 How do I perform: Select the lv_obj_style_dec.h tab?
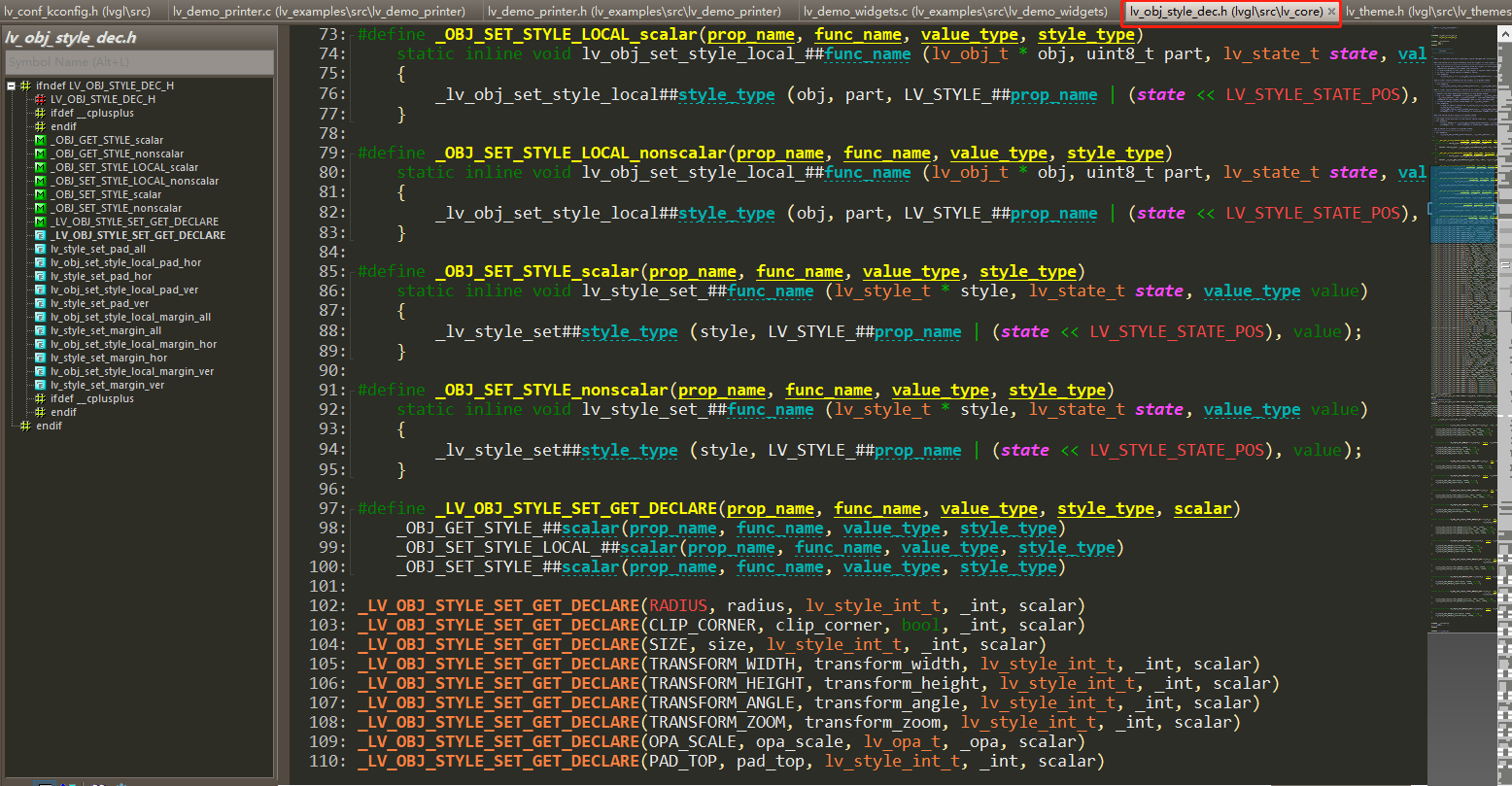1225,12
